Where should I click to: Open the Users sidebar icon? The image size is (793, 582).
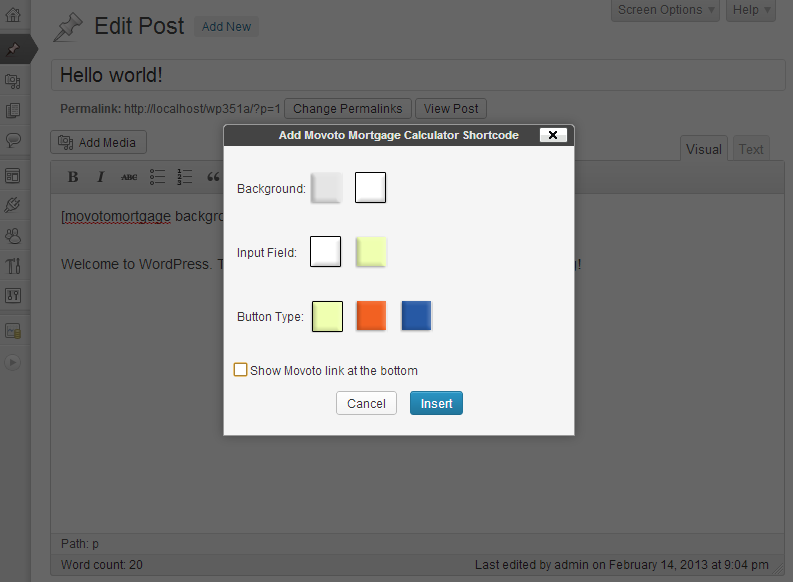pyautogui.click(x=13, y=236)
